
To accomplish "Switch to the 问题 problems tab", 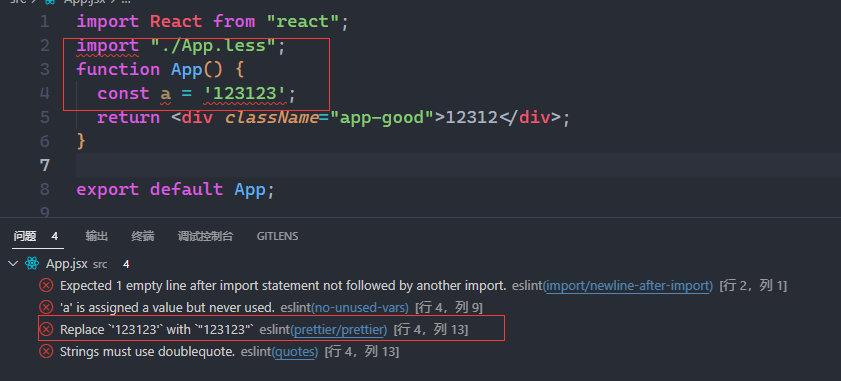I will click(25, 236).
